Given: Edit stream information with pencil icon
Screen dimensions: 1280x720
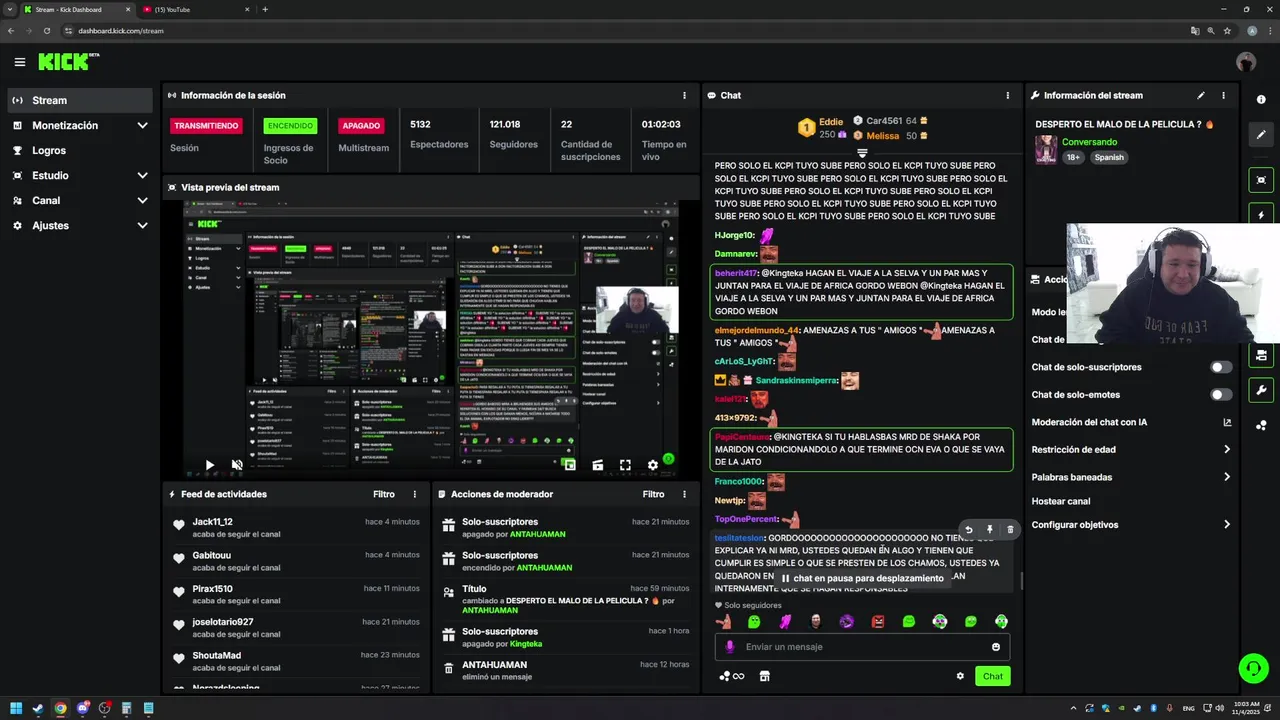Looking at the screenshot, I should pos(1201,96).
